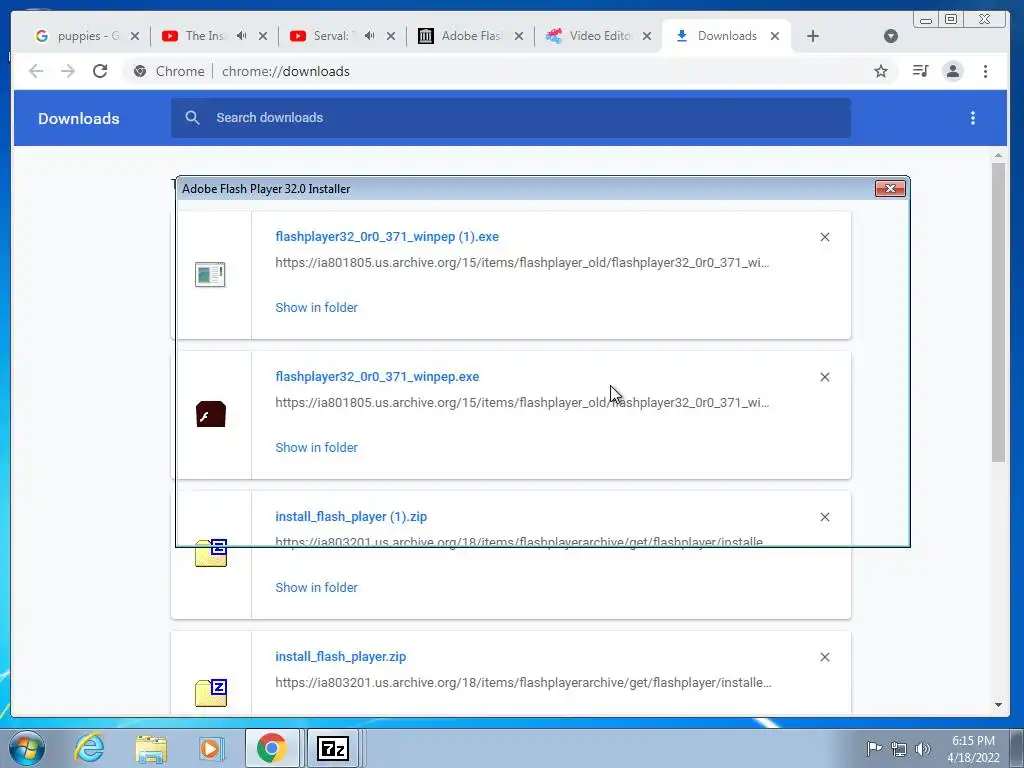1024x768 pixels.
Task: Open flashplayer32_0r0_371_winpep (1).exe file link
Action: click(x=387, y=236)
